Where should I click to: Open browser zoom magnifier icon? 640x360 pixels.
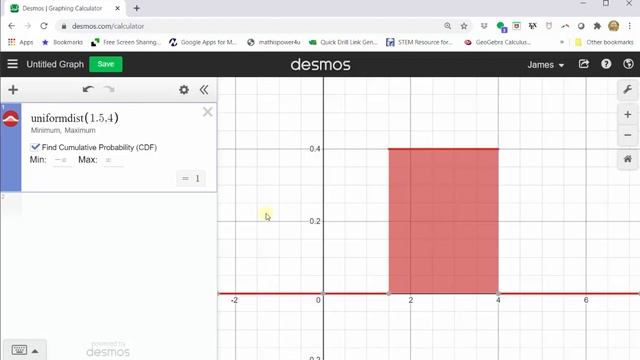[x=447, y=26]
